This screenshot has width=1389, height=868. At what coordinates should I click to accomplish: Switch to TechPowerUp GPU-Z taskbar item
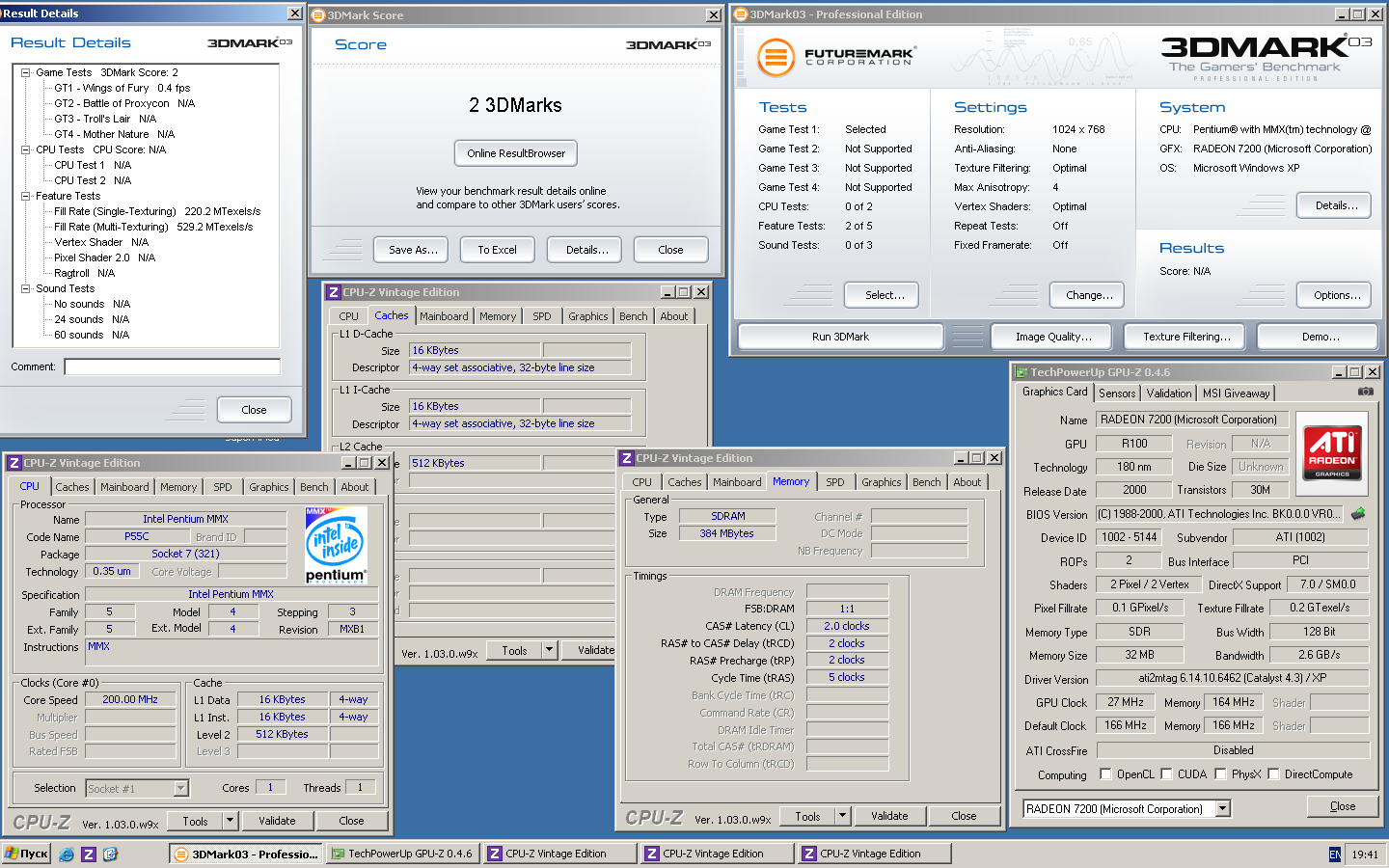(x=401, y=854)
